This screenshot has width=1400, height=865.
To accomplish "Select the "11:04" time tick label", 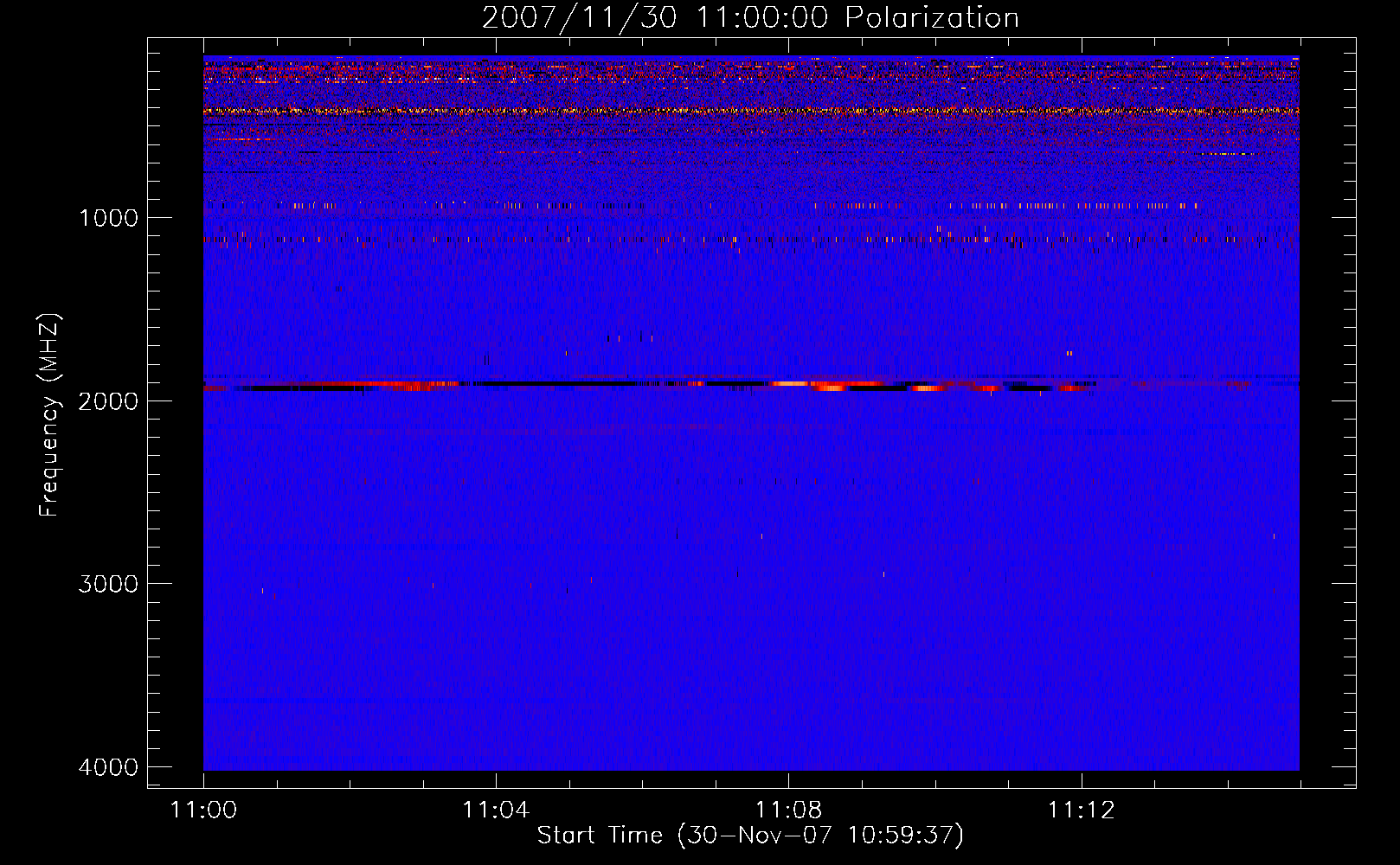I will tap(496, 811).
